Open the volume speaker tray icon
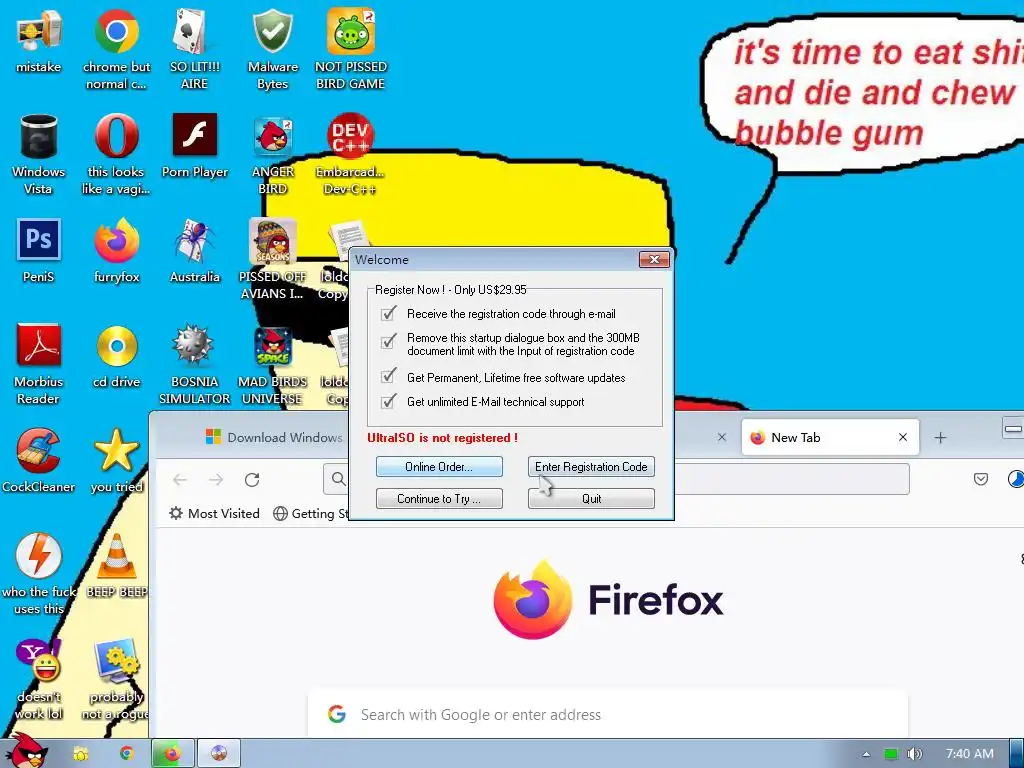The image size is (1024, 768). [x=914, y=754]
